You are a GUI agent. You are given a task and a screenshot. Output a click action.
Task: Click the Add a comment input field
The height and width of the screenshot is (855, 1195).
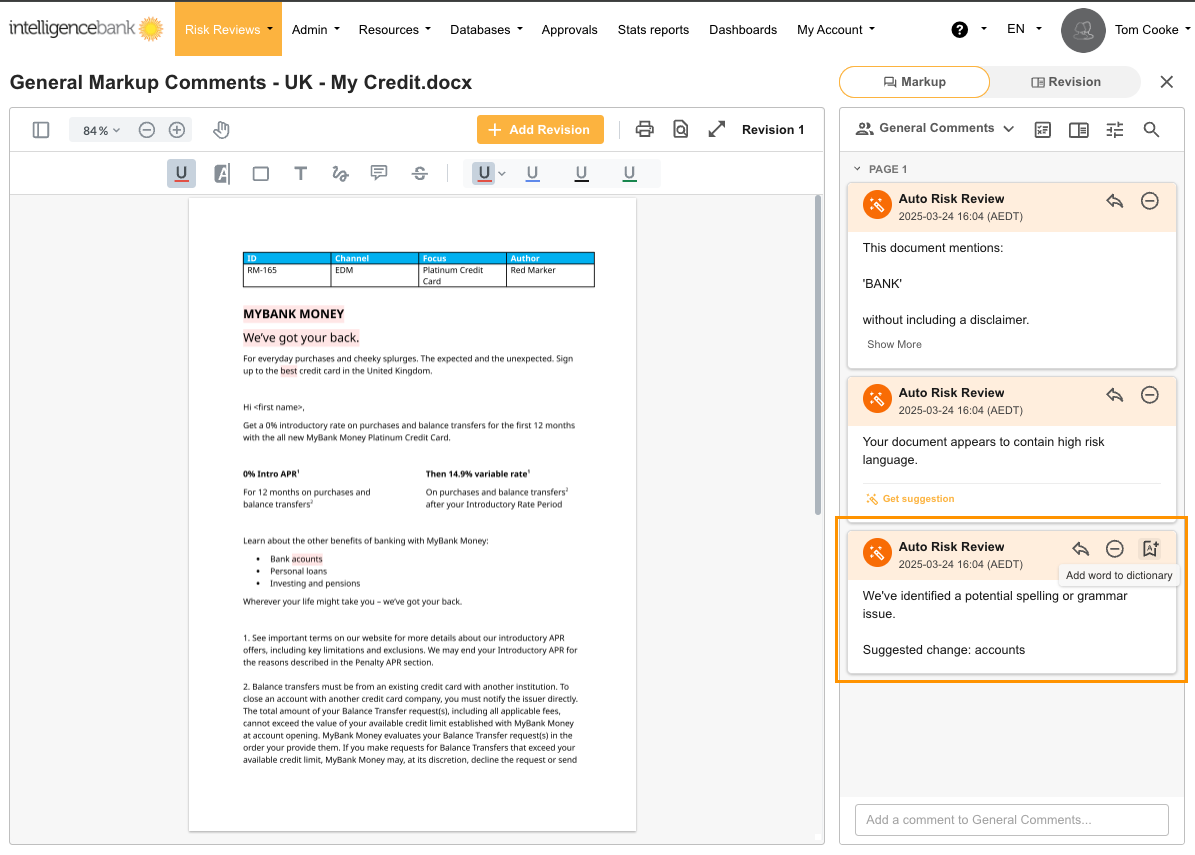pyautogui.click(x=1011, y=820)
